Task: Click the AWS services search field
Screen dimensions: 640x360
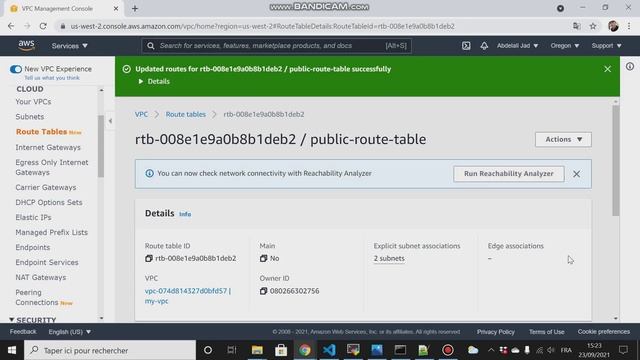Action: pos(277,46)
